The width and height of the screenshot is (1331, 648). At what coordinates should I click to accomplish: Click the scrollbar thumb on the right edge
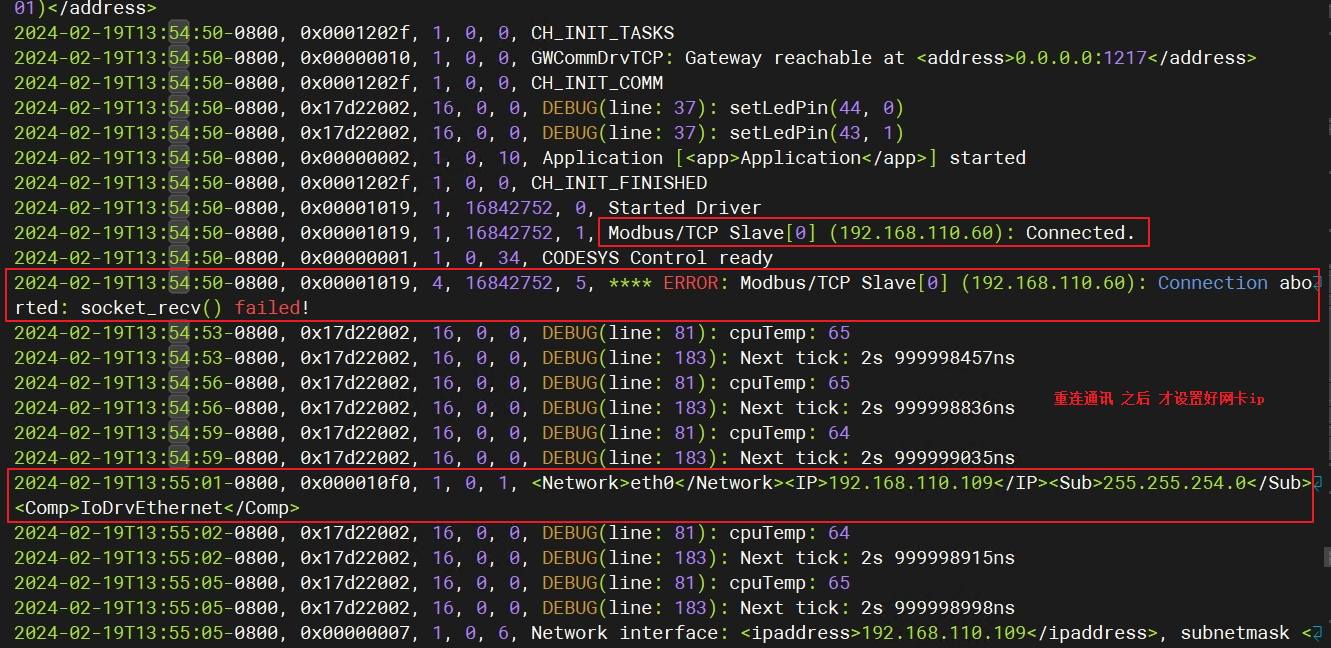tap(1326, 553)
